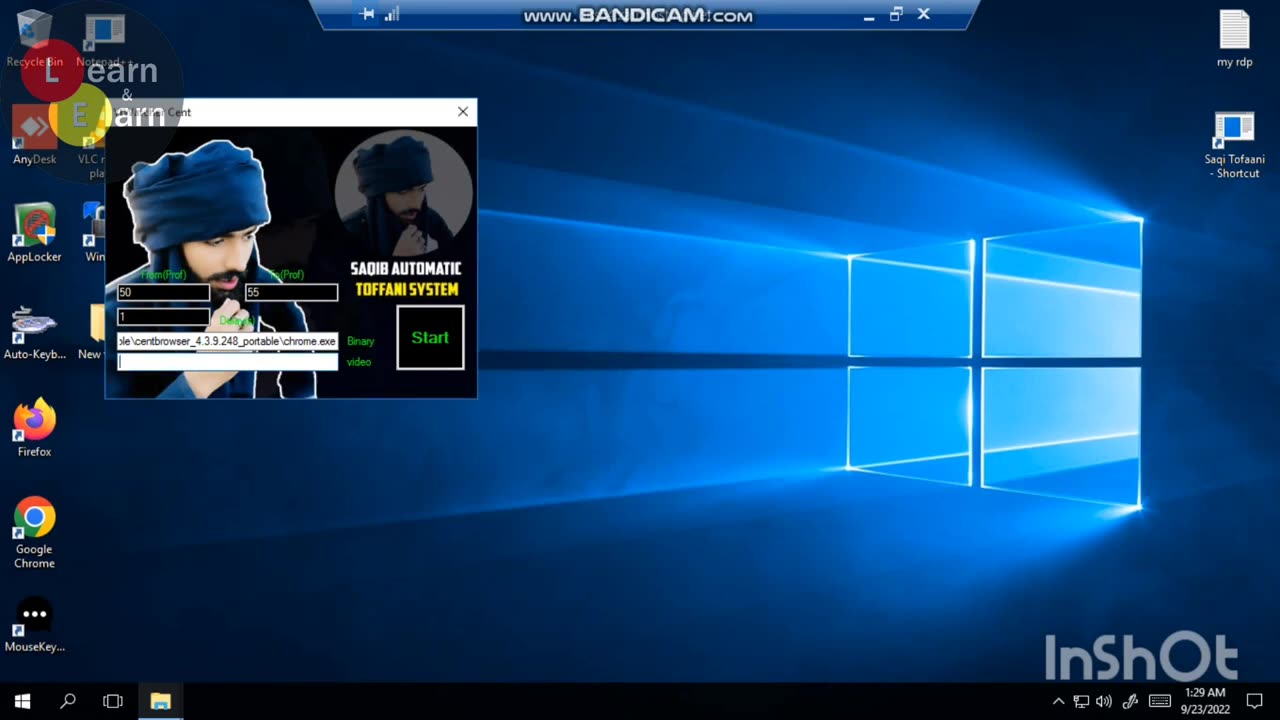Click the volume speaker tray icon

point(1104,701)
